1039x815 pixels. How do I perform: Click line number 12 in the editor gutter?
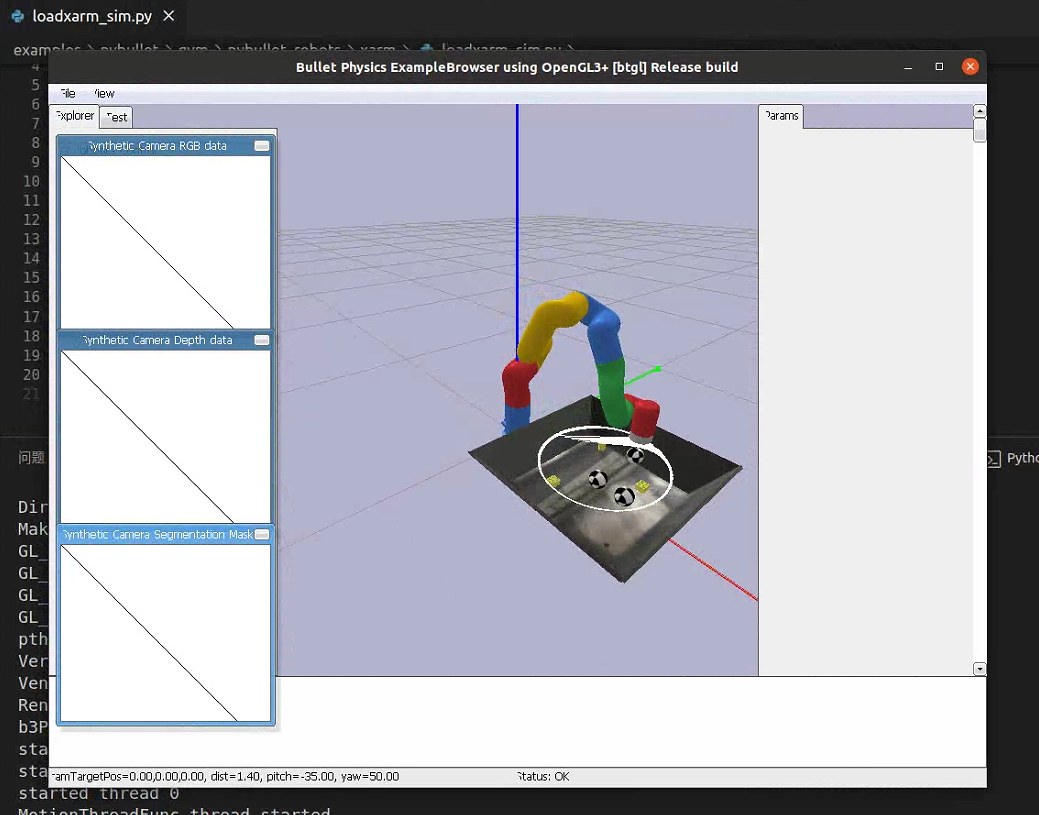31,220
